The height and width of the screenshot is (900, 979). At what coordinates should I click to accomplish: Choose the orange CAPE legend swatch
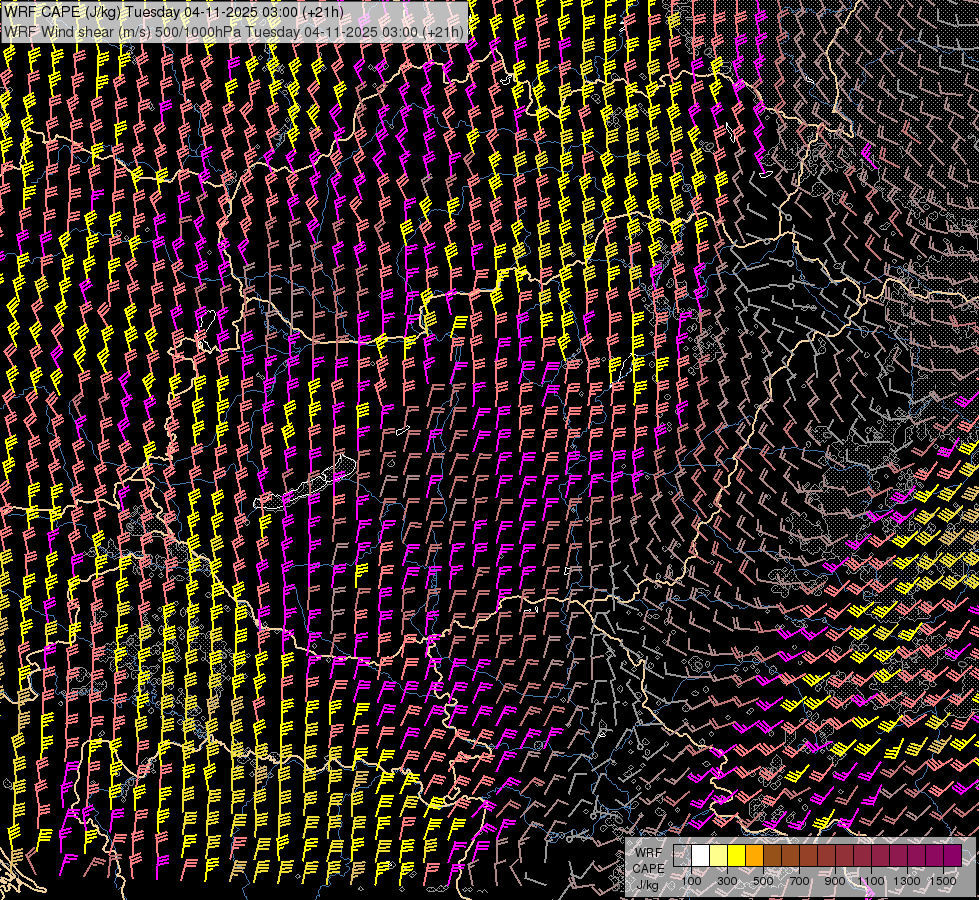(x=754, y=855)
